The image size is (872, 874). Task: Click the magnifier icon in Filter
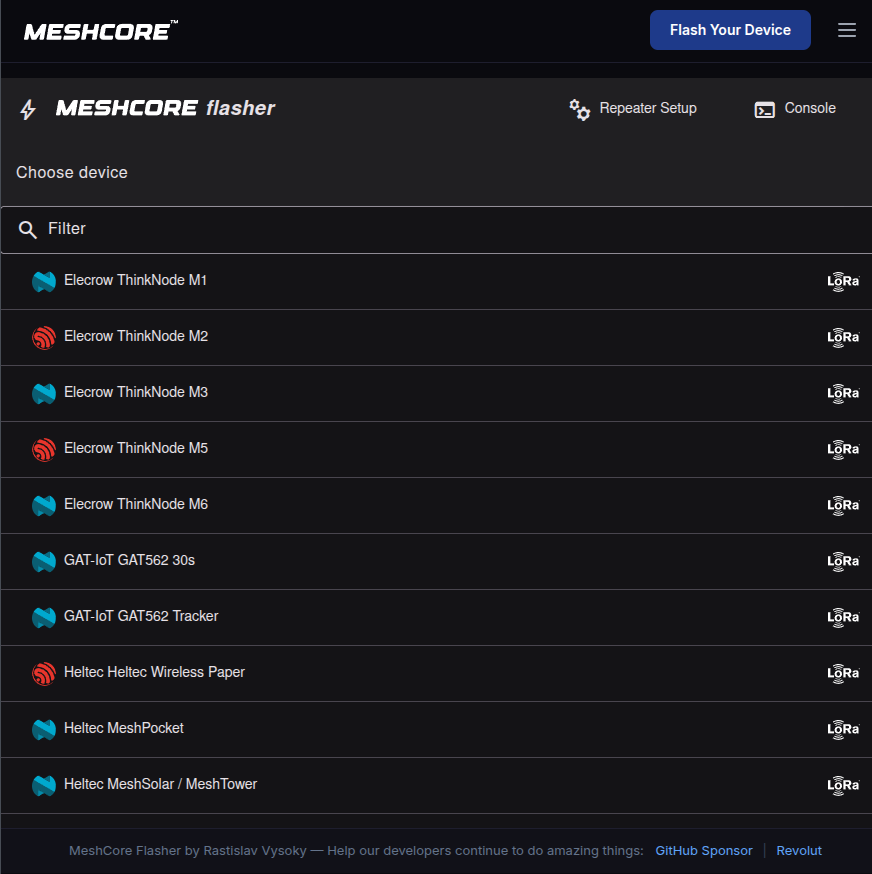click(x=28, y=230)
